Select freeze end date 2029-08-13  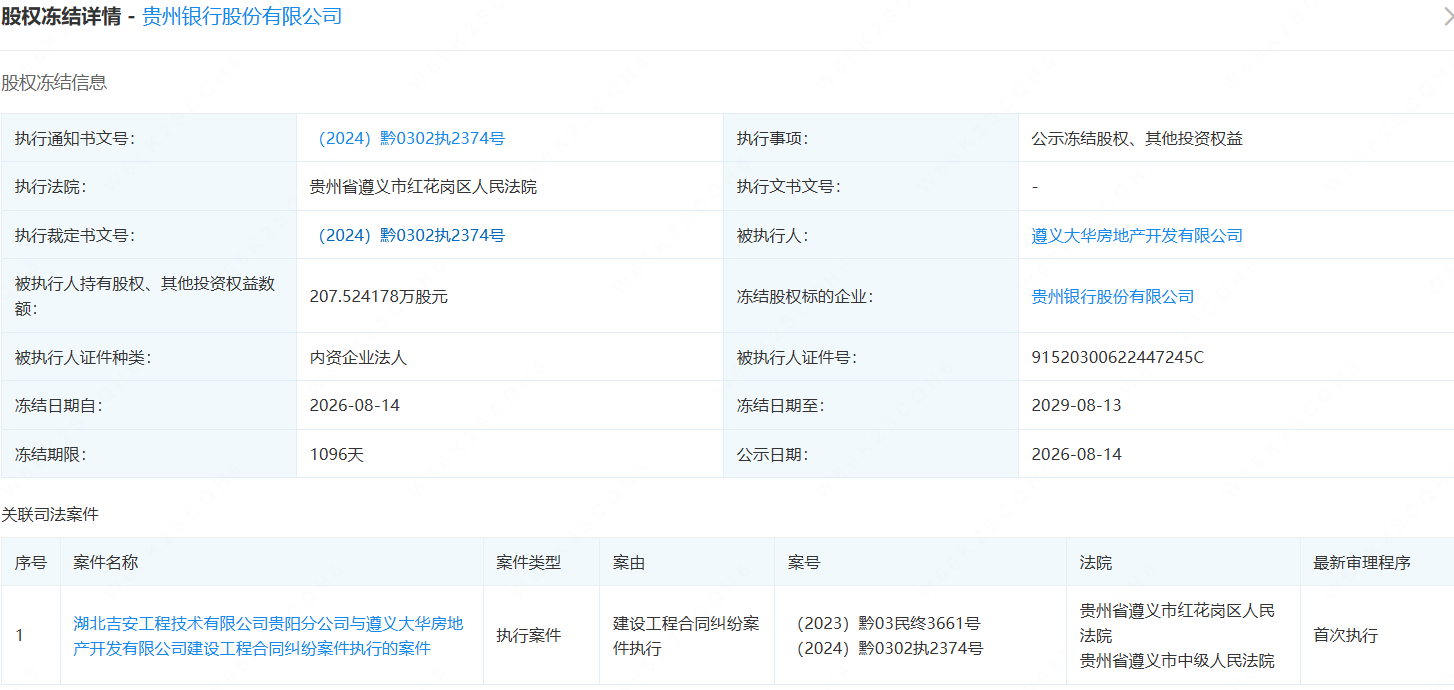click(1077, 406)
